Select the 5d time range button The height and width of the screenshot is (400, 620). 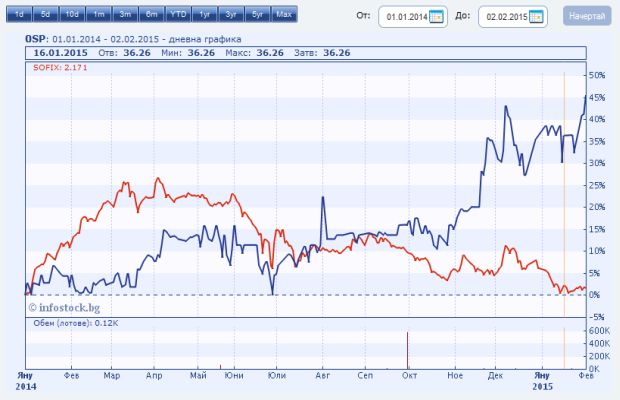click(x=45, y=15)
